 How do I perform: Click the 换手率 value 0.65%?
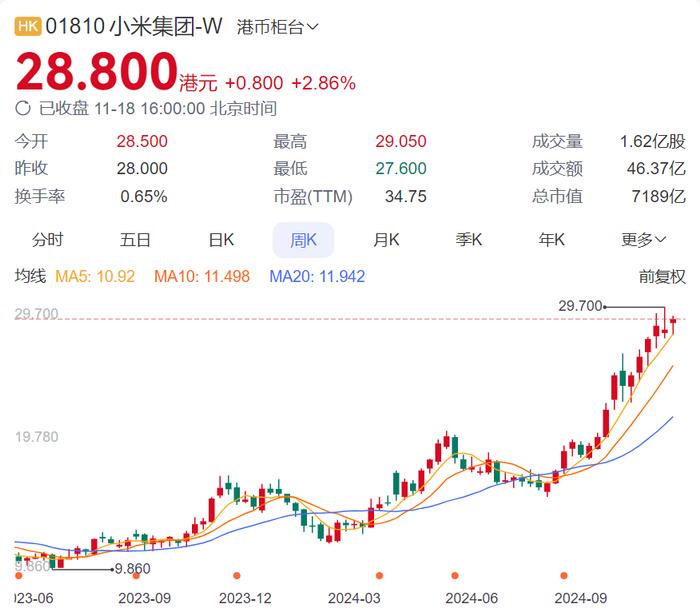pos(144,196)
